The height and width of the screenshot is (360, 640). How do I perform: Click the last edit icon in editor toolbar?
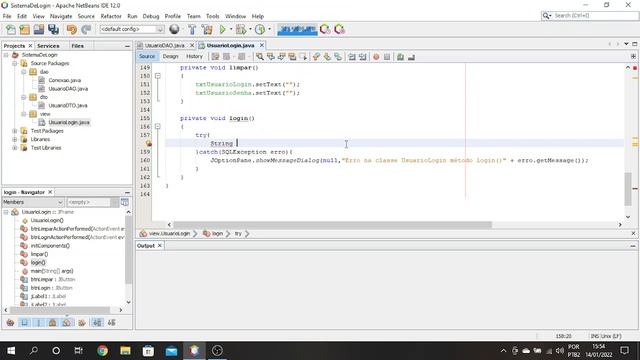coord(216,57)
